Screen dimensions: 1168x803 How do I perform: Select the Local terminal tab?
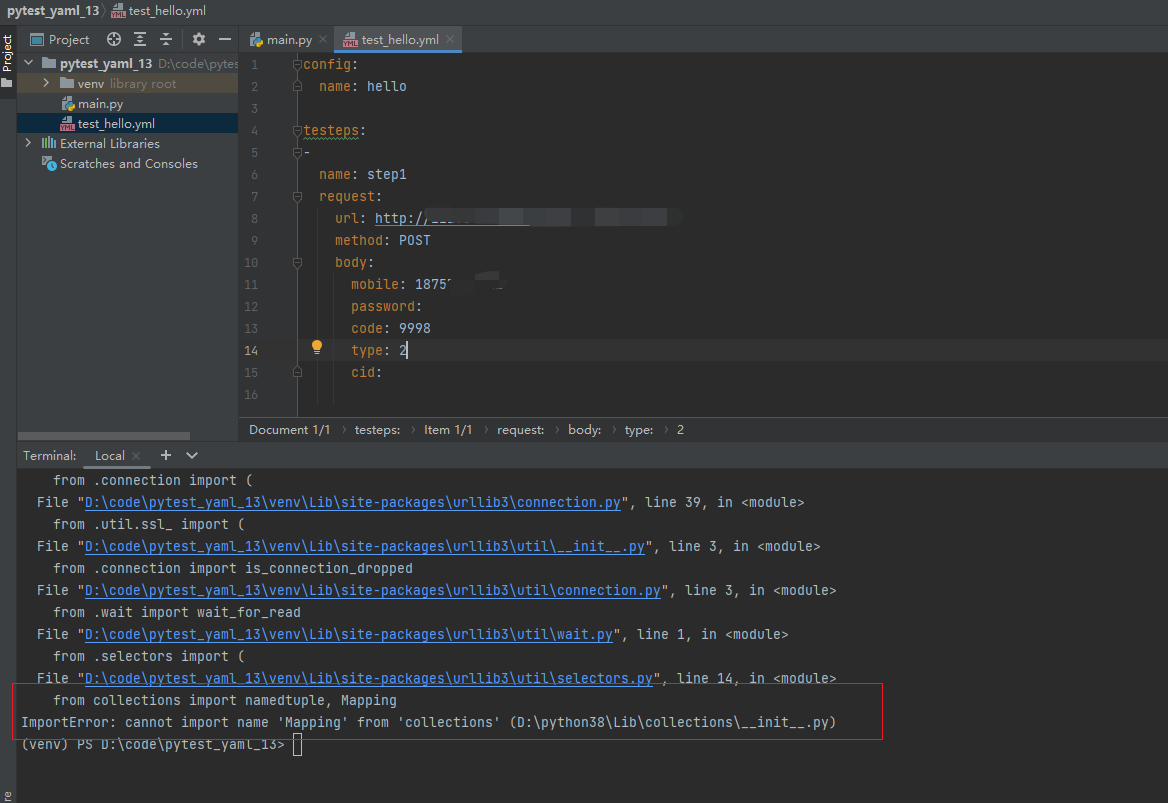[108, 455]
